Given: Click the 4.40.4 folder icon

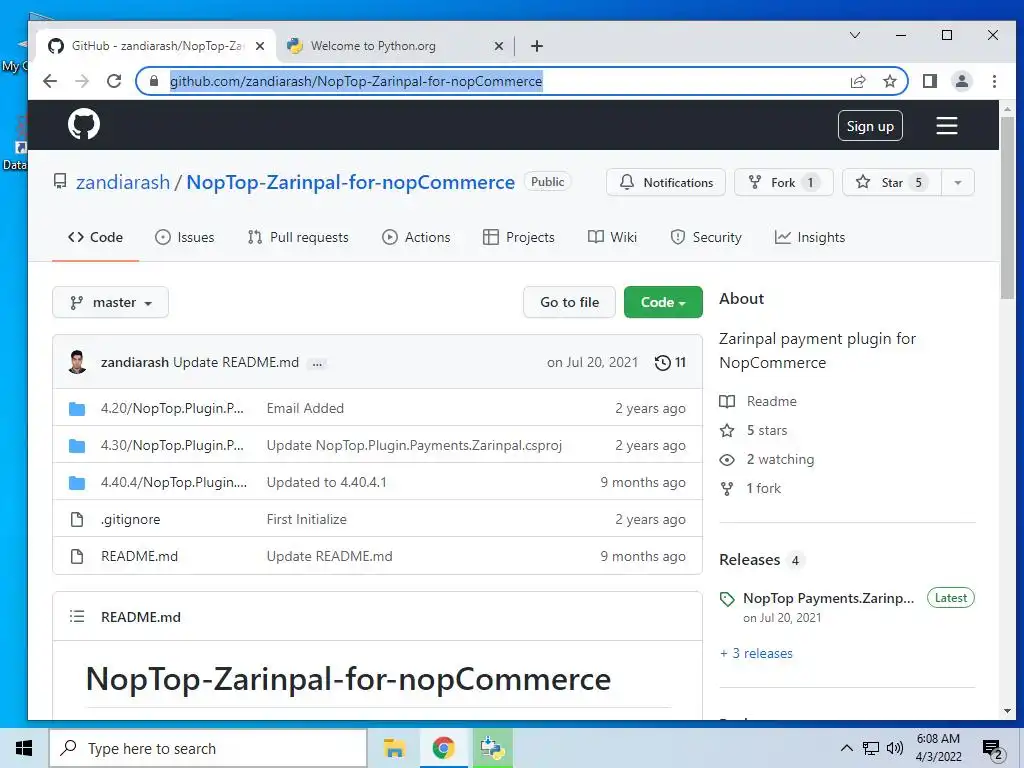Looking at the screenshot, I should 77,483.
